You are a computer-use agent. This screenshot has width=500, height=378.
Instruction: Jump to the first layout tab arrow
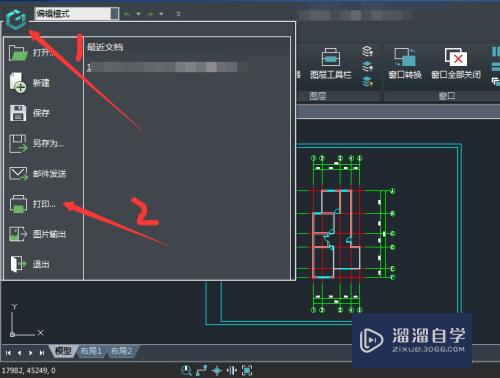9,353
